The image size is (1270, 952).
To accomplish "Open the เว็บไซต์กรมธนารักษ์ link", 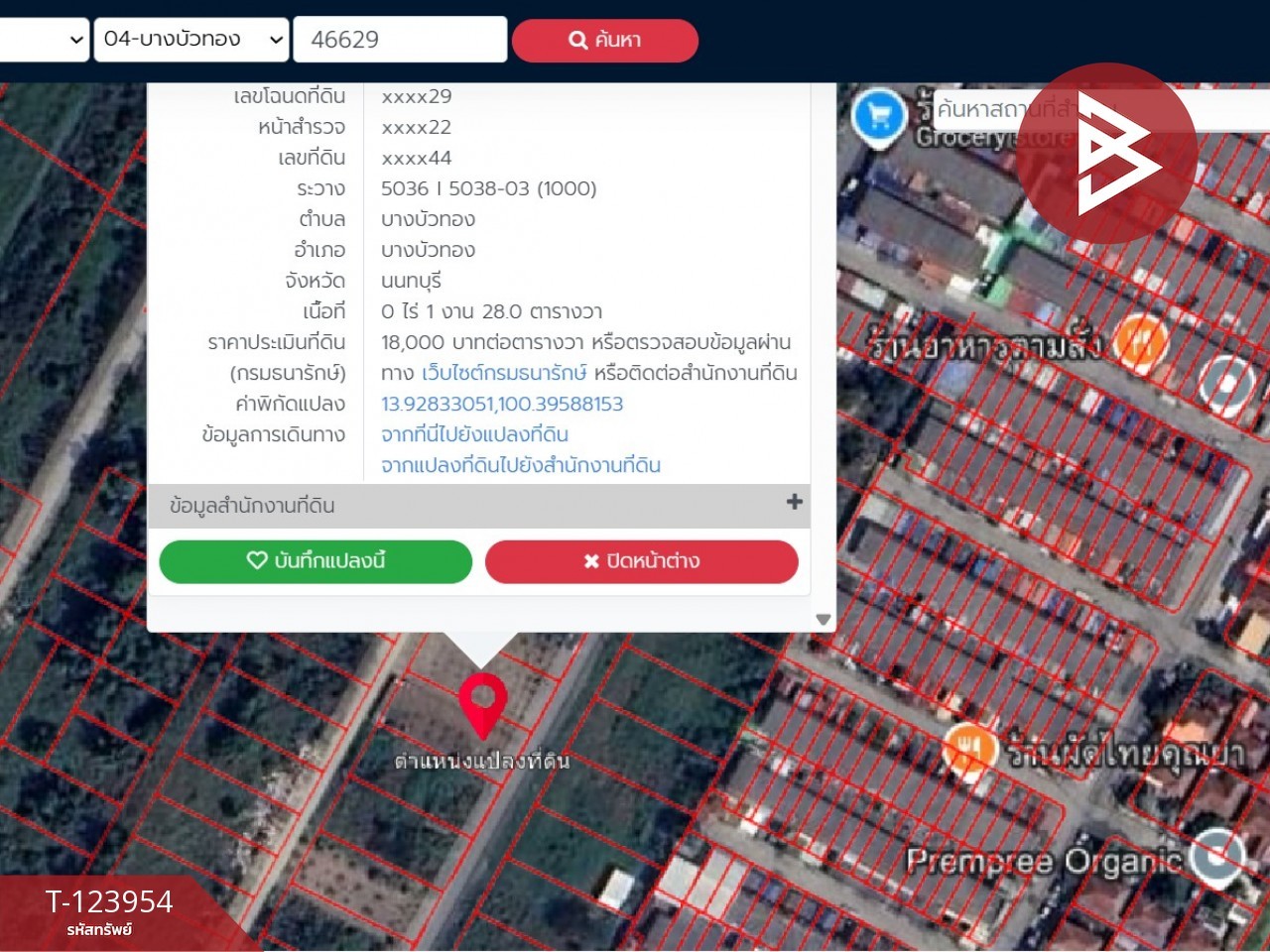I will pos(504,373).
